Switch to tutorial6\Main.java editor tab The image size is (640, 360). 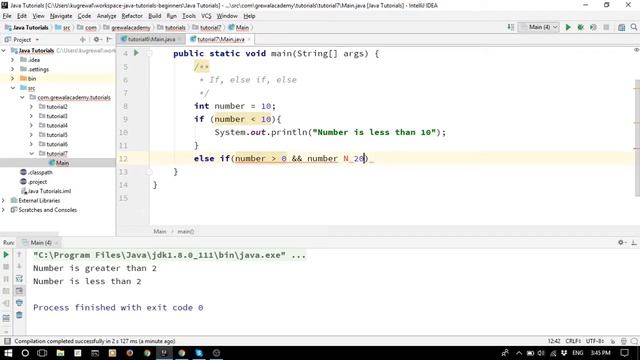[x=151, y=40]
